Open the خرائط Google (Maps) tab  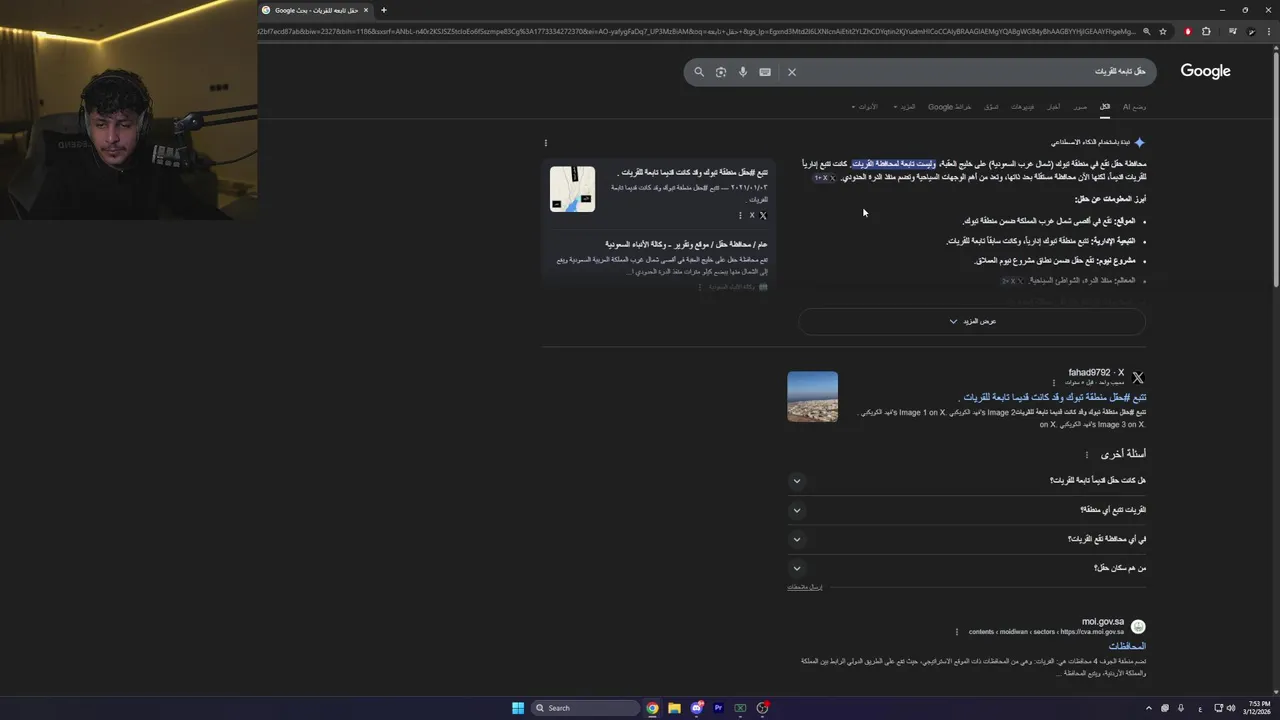click(949, 106)
